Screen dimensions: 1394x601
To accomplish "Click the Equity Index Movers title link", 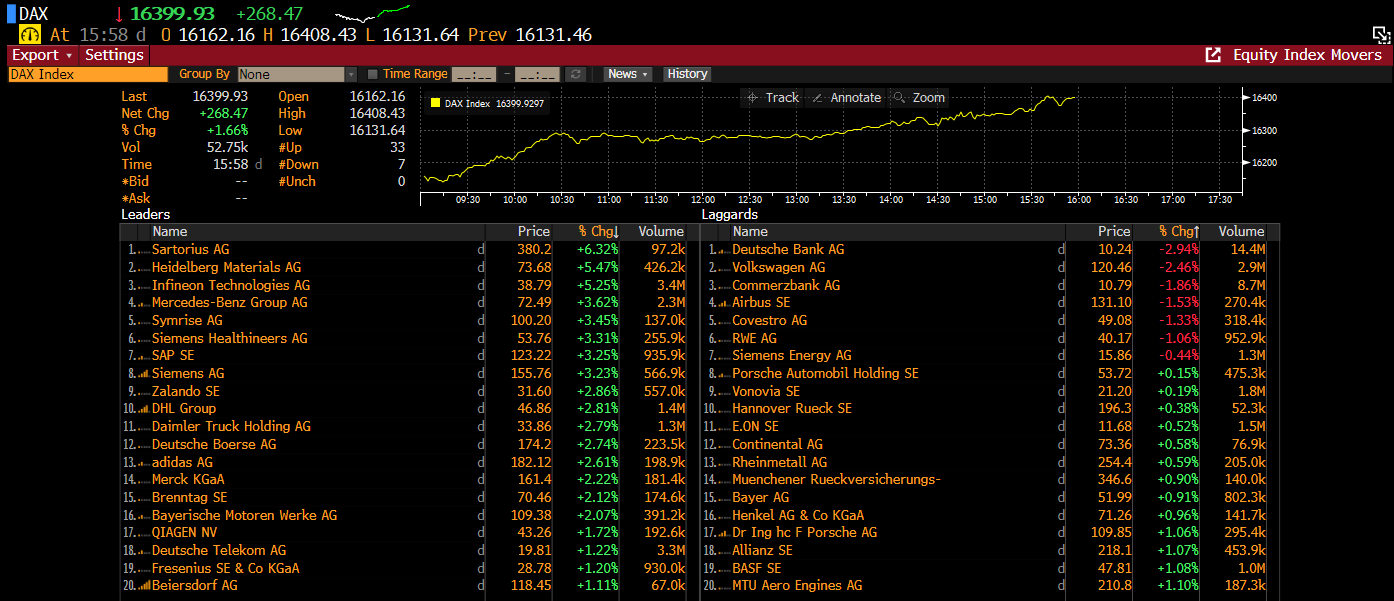I will pyautogui.click(x=1307, y=55).
